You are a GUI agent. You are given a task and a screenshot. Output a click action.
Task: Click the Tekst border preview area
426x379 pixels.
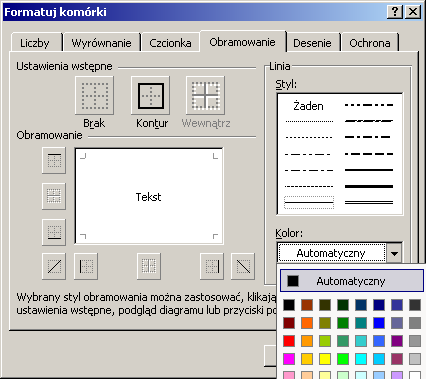[149, 197]
